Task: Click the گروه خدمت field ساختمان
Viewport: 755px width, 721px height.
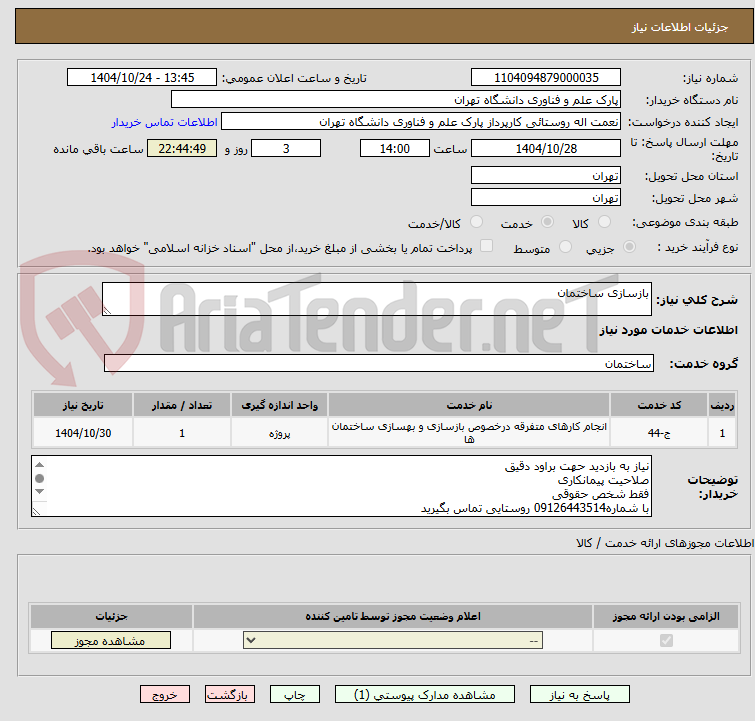Action: 379,364
